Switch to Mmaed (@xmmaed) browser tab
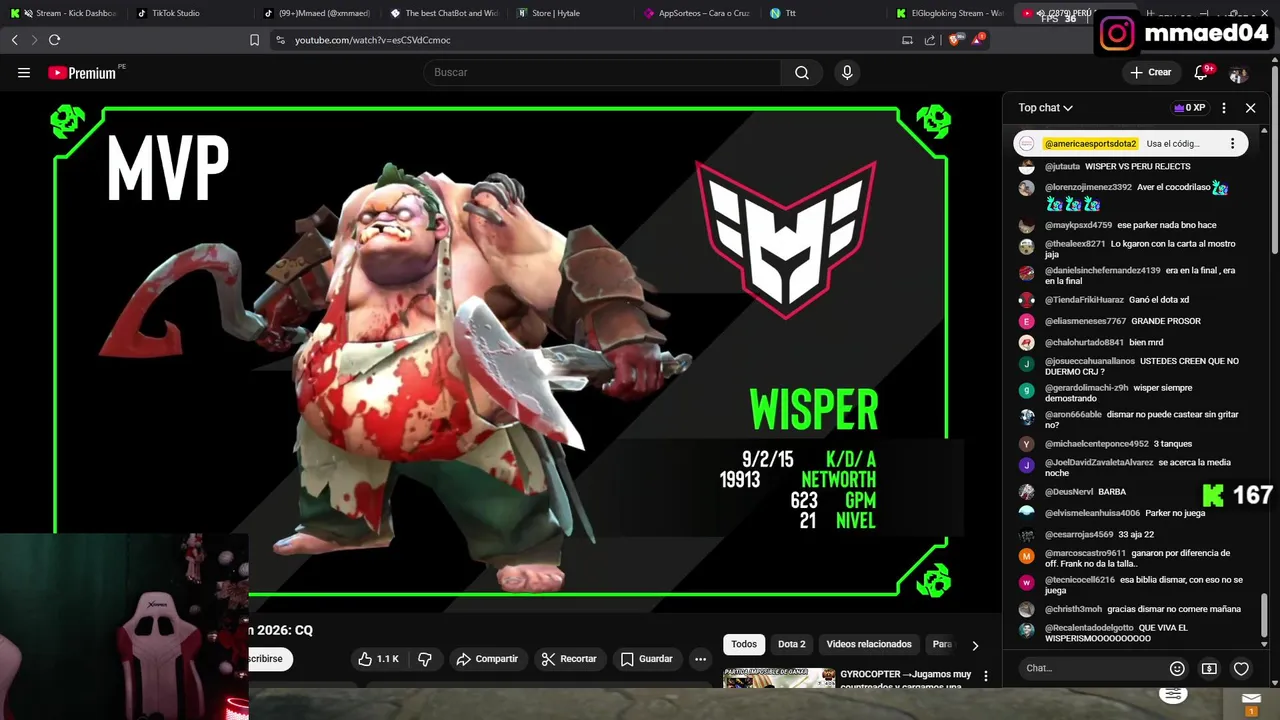The image size is (1280, 720). tap(318, 13)
